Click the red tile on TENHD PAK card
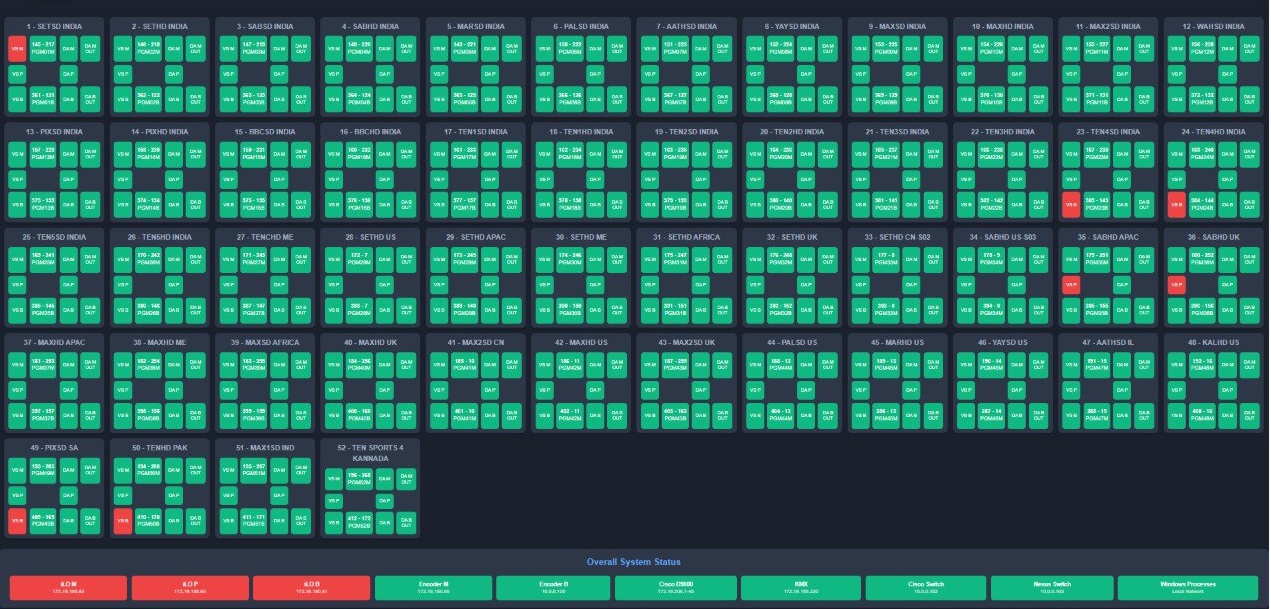This screenshot has width=1271, height=609. [x=124, y=520]
